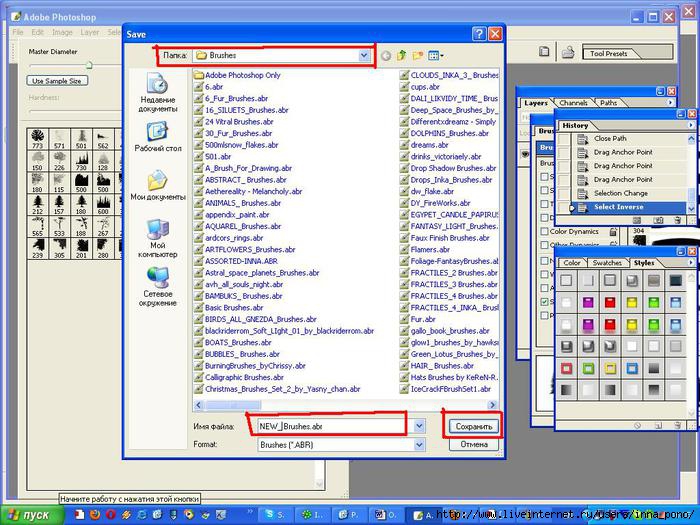
Task: Select the file ASSORTED-INNA.ABR
Action: point(236,261)
